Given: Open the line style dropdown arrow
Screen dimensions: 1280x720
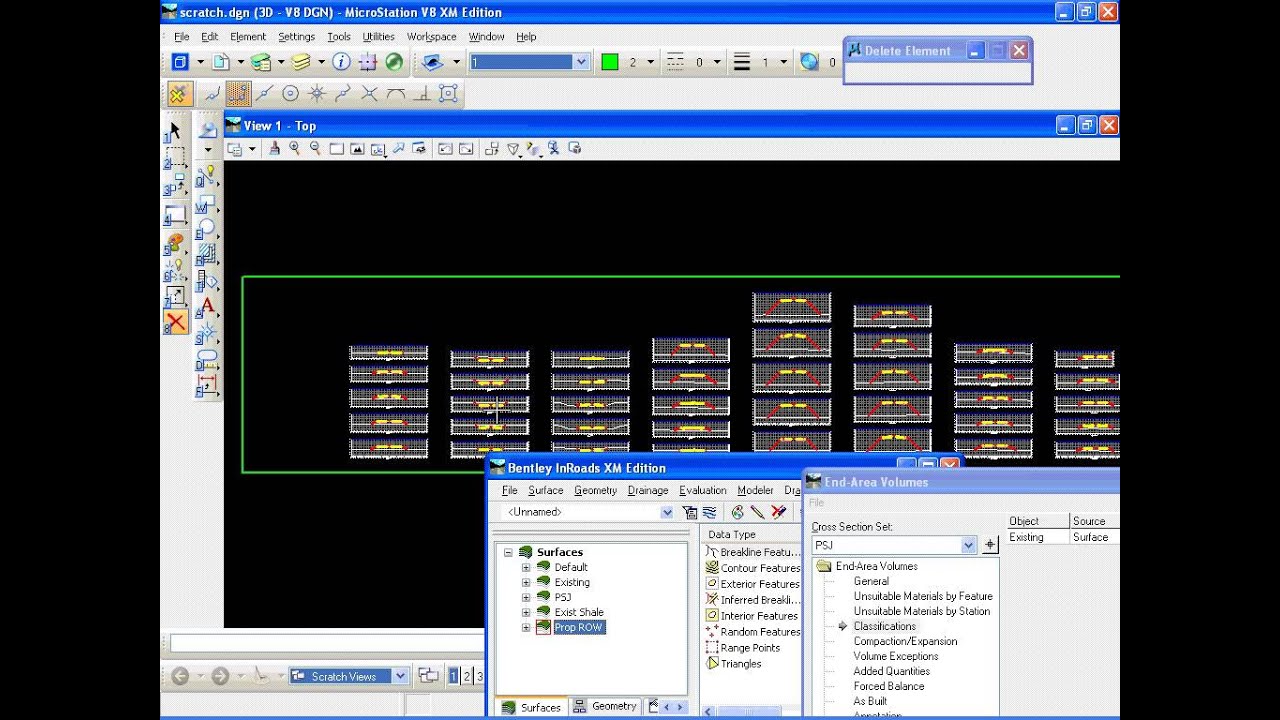Looking at the screenshot, I should coord(717,62).
